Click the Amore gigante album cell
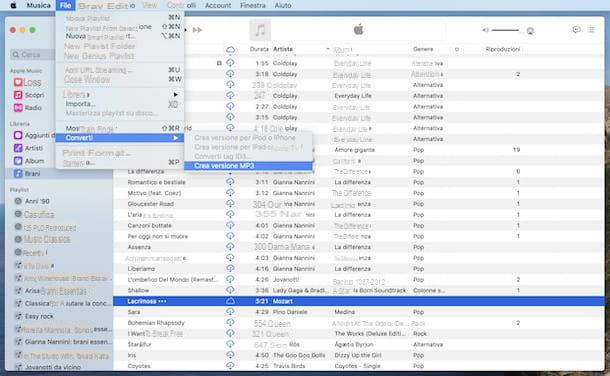The height and width of the screenshot is (376, 610). [354, 150]
